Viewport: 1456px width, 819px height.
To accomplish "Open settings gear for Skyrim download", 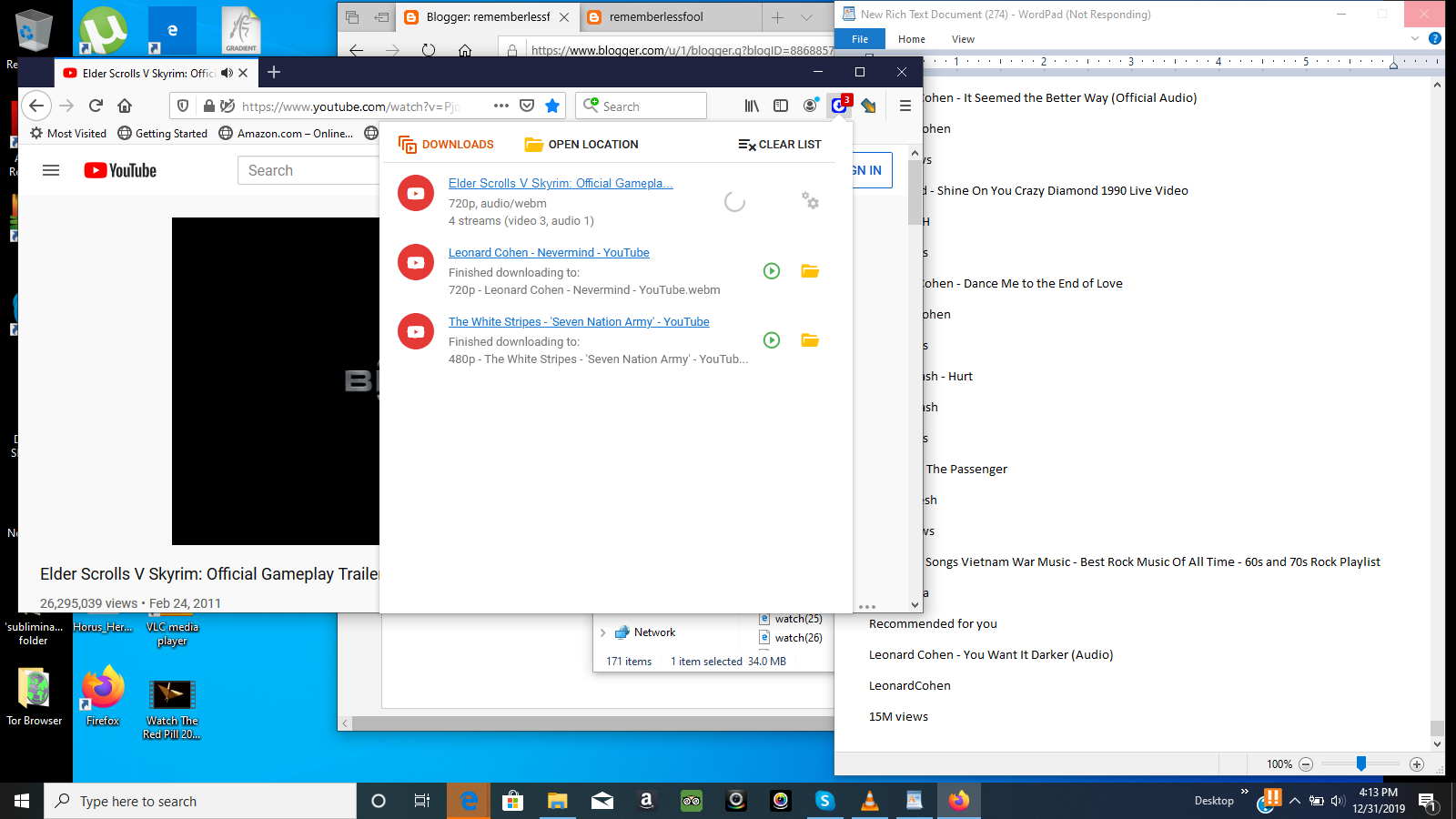I will [810, 200].
